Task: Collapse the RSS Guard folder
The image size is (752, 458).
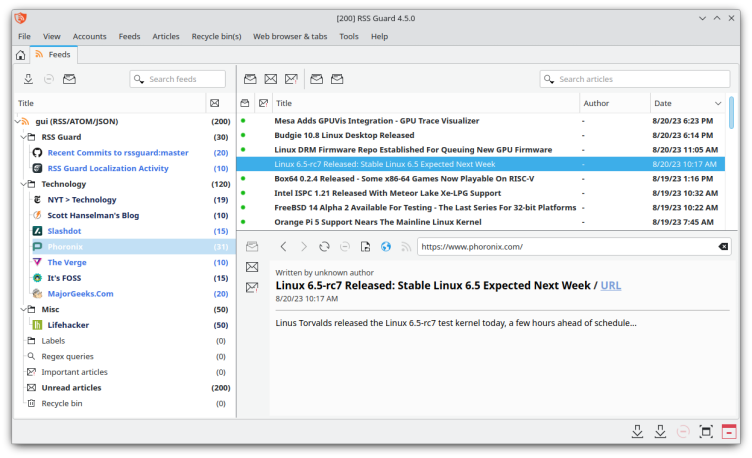Action: (x=20, y=137)
